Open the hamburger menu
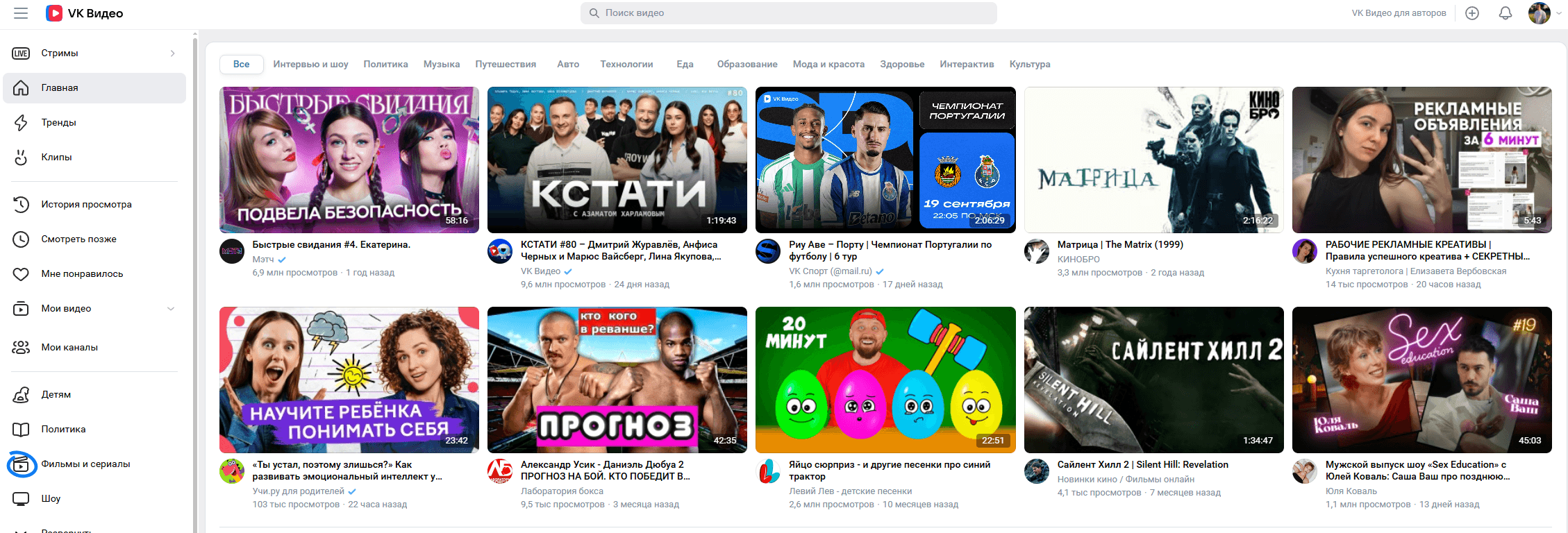The height and width of the screenshot is (533, 1568). click(21, 13)
